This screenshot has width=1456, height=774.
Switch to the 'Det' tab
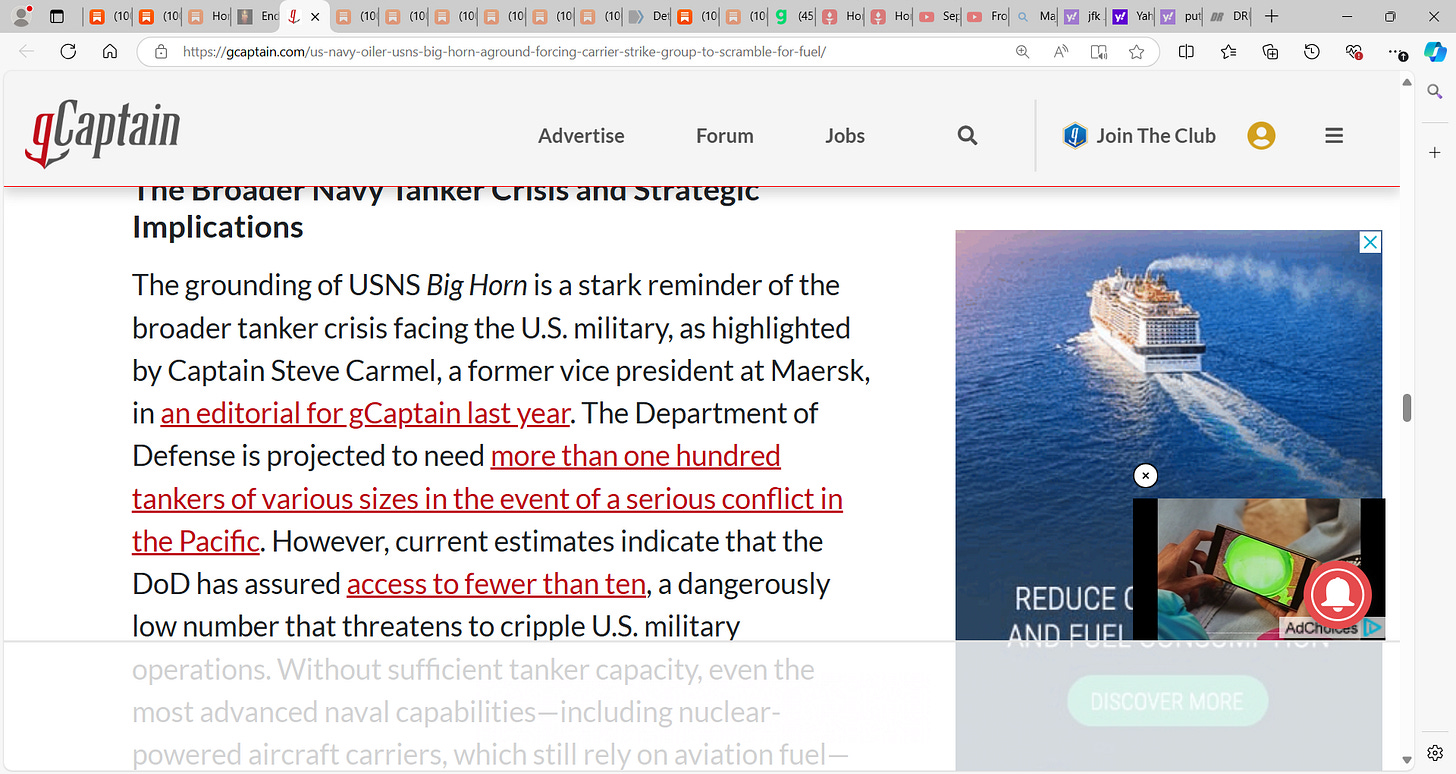(650, 16)
